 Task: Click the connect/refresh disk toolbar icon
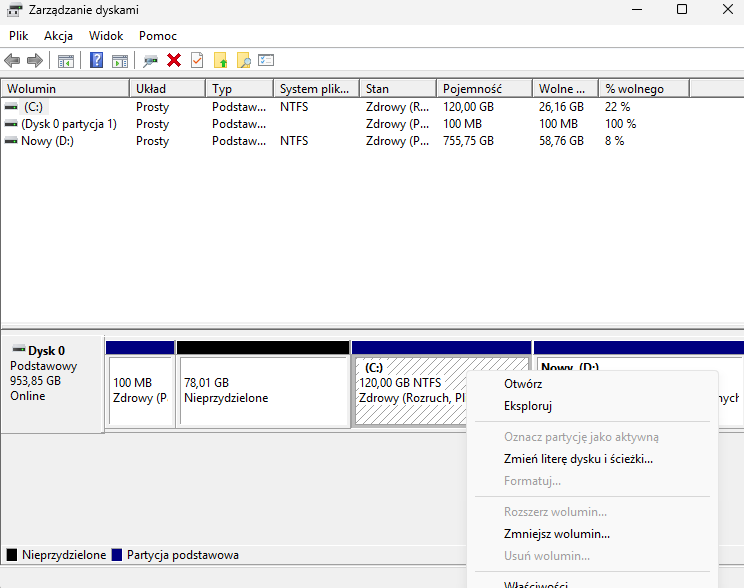pyautogui.click(x=150, y=61)
